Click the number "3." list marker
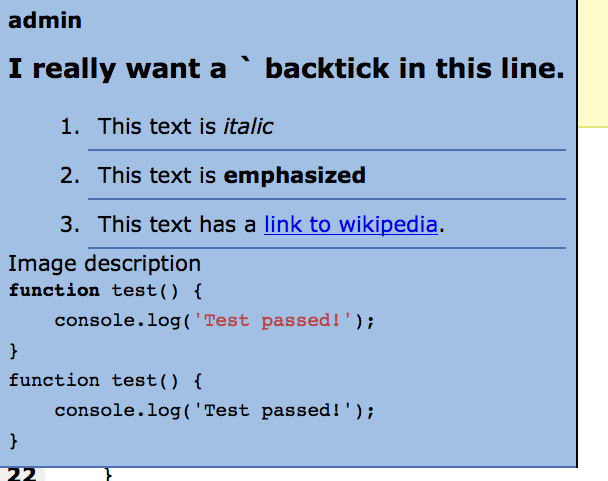 [69, 224]
